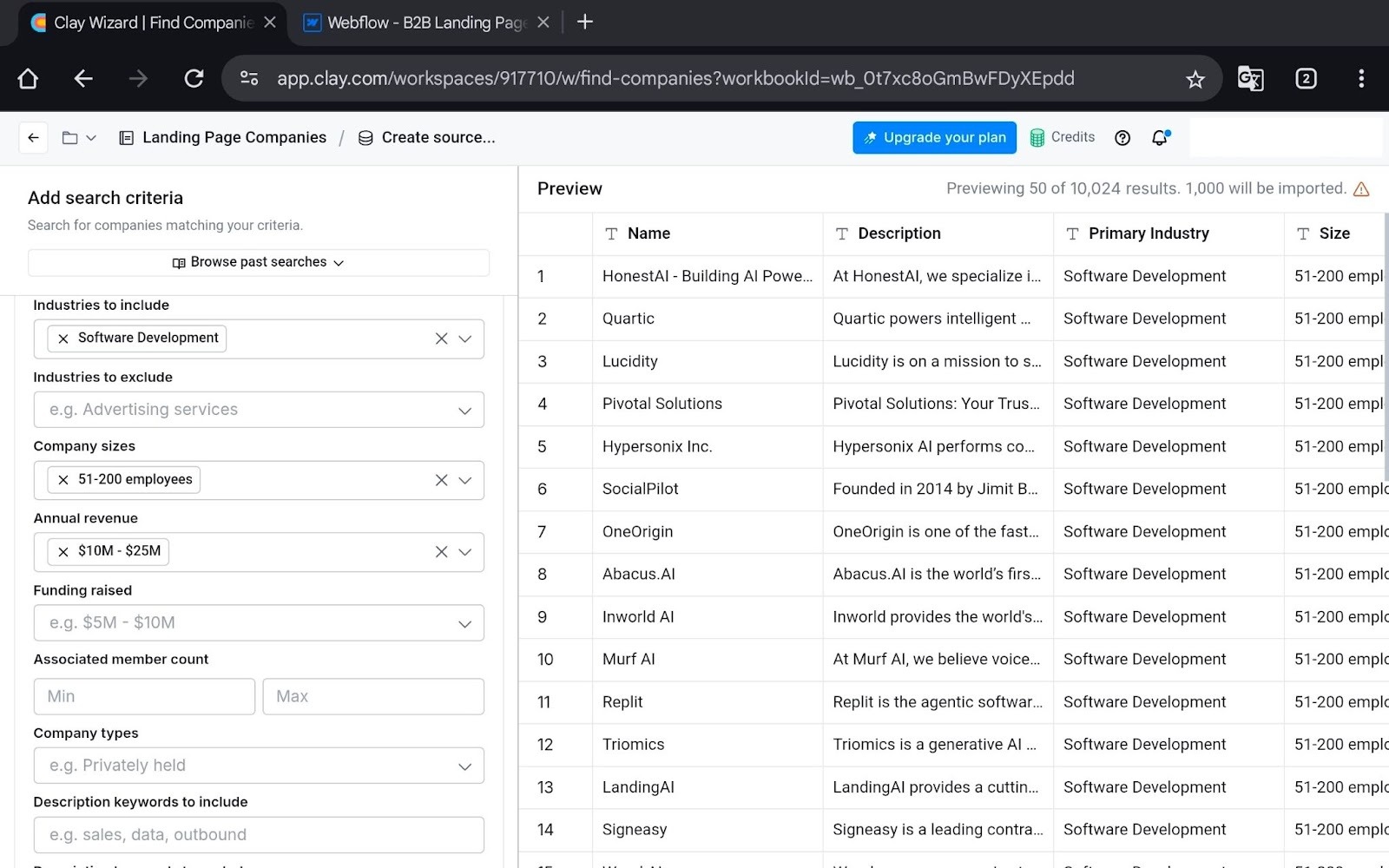Click the Name column header
Screen dimensions: 1389x868
pyautogui.click(x=708, y=233)
